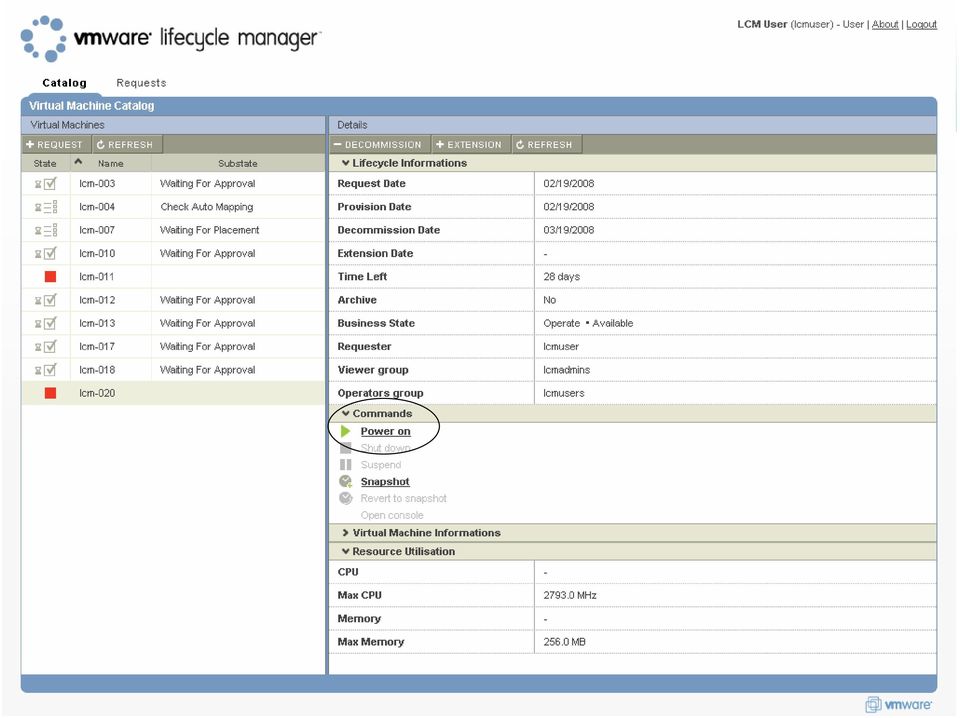
Task: Click the Time Left value 28 days
Action: tap(561, 277)
